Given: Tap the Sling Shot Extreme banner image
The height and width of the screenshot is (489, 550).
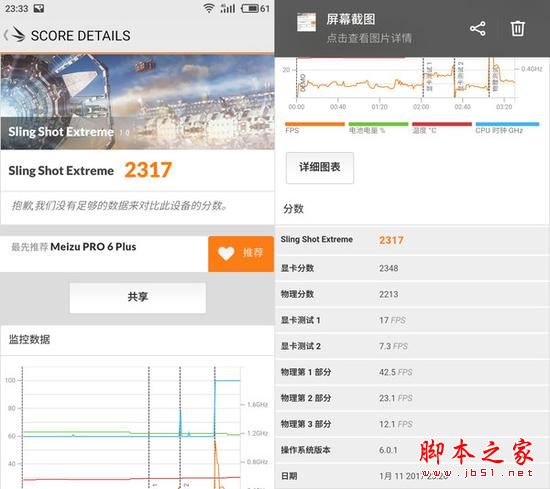Looking at the screenshot, I should (137, 102).
